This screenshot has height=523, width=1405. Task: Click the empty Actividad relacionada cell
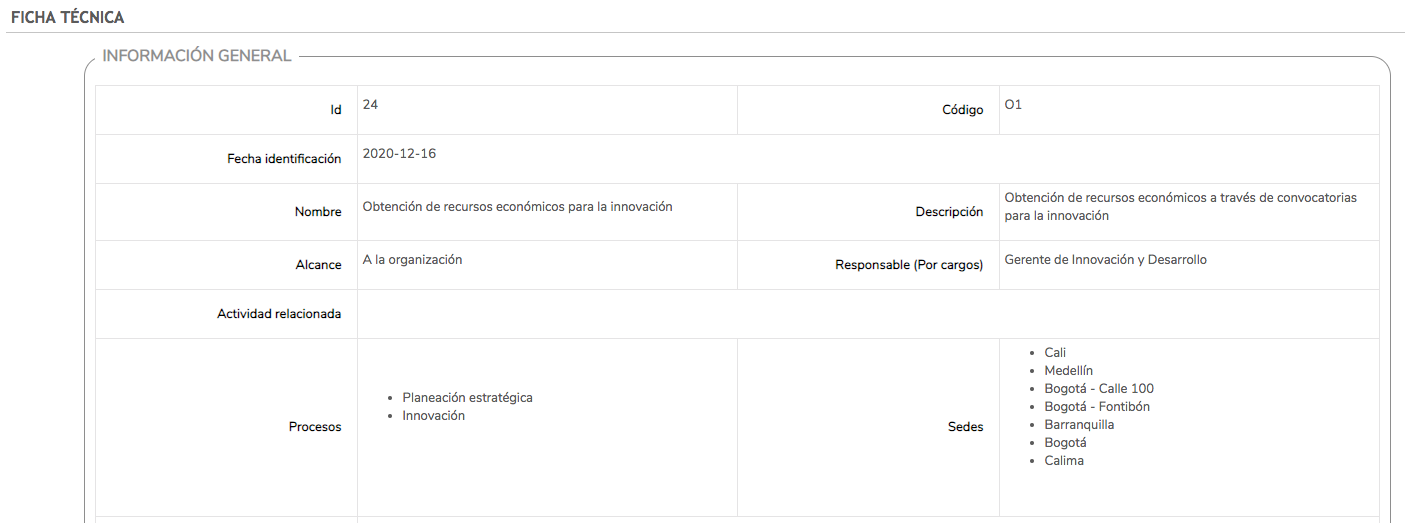point(868,314)
